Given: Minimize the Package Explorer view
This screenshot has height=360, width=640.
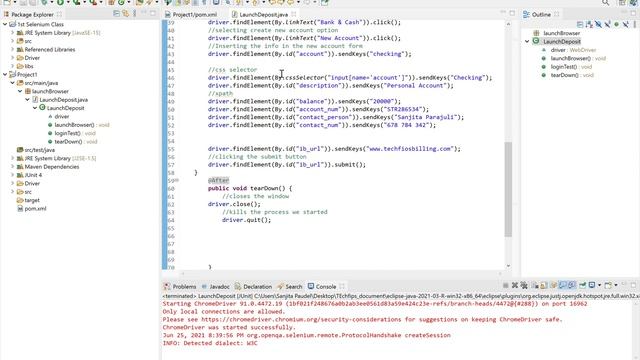Looking at the screenshot, I should tap(144, 13).
